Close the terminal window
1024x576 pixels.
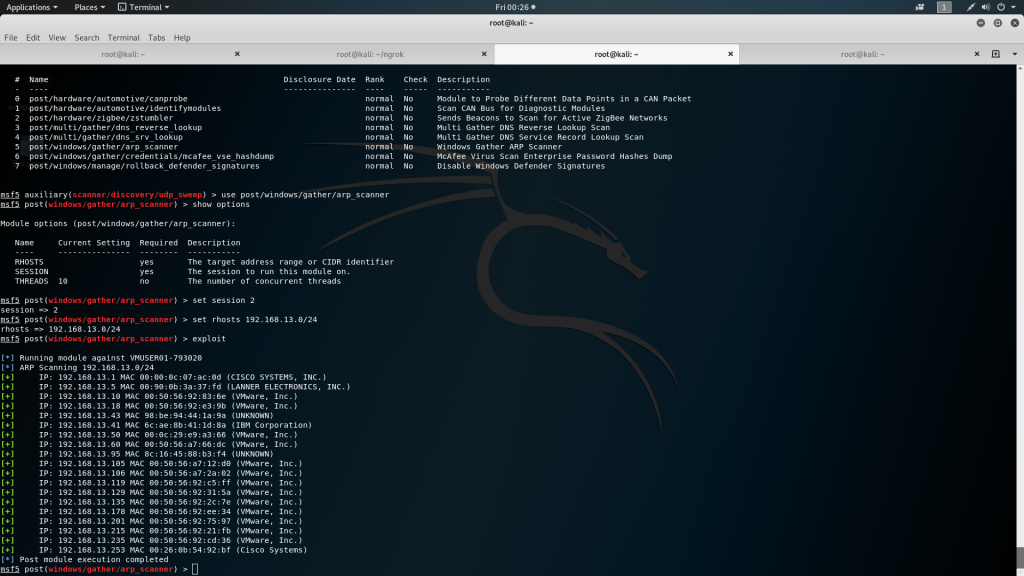[x=1014, y=23]
